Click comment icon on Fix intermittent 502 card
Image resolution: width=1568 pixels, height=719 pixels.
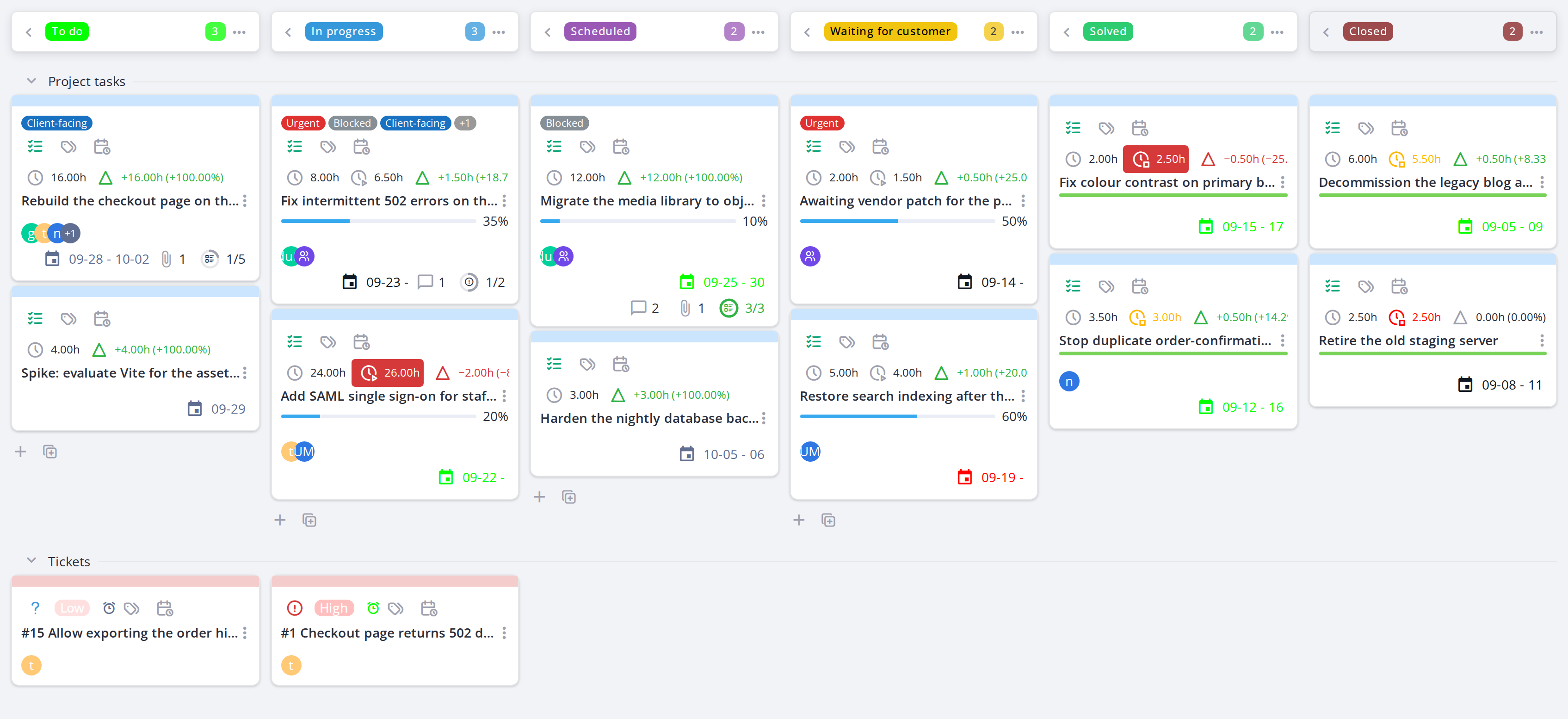point(425,282)
